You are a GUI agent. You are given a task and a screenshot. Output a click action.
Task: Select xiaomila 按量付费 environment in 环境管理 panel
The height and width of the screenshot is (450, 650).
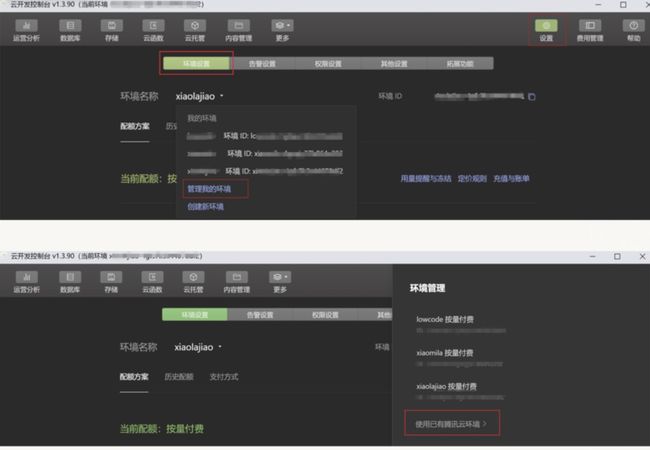coord(460,358)
